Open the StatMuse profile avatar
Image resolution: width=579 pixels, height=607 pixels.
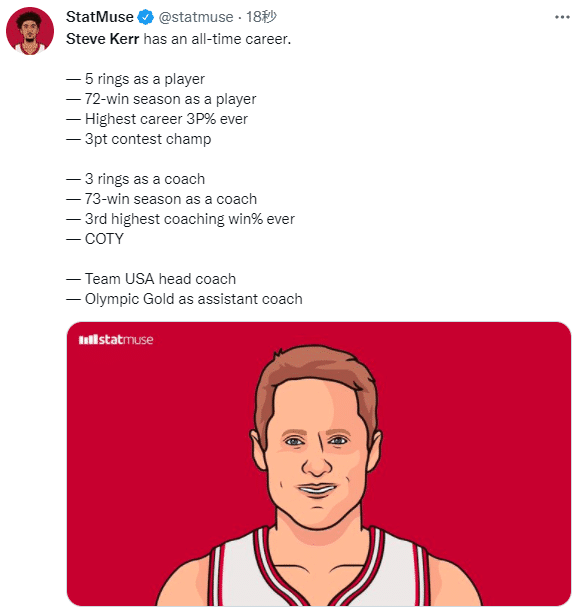(x=30, y=31)
